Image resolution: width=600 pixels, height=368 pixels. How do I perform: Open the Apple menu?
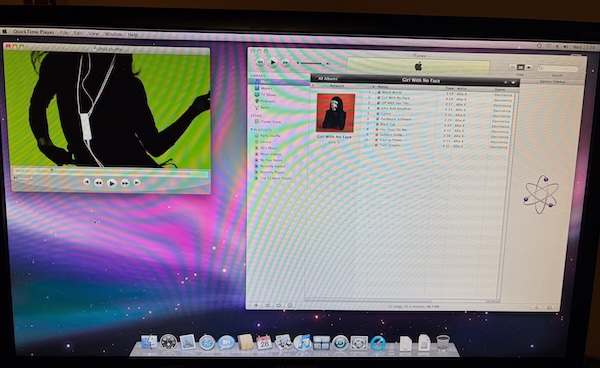tap(5, 31)
